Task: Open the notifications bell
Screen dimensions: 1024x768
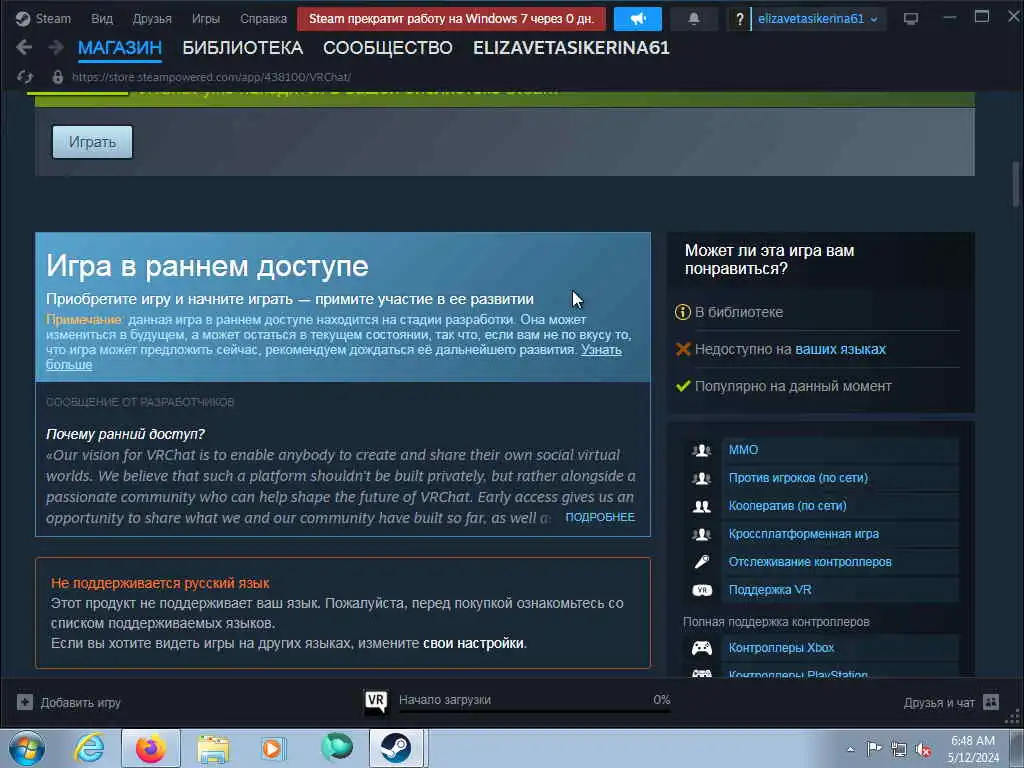Action: [x=694, y=19]
